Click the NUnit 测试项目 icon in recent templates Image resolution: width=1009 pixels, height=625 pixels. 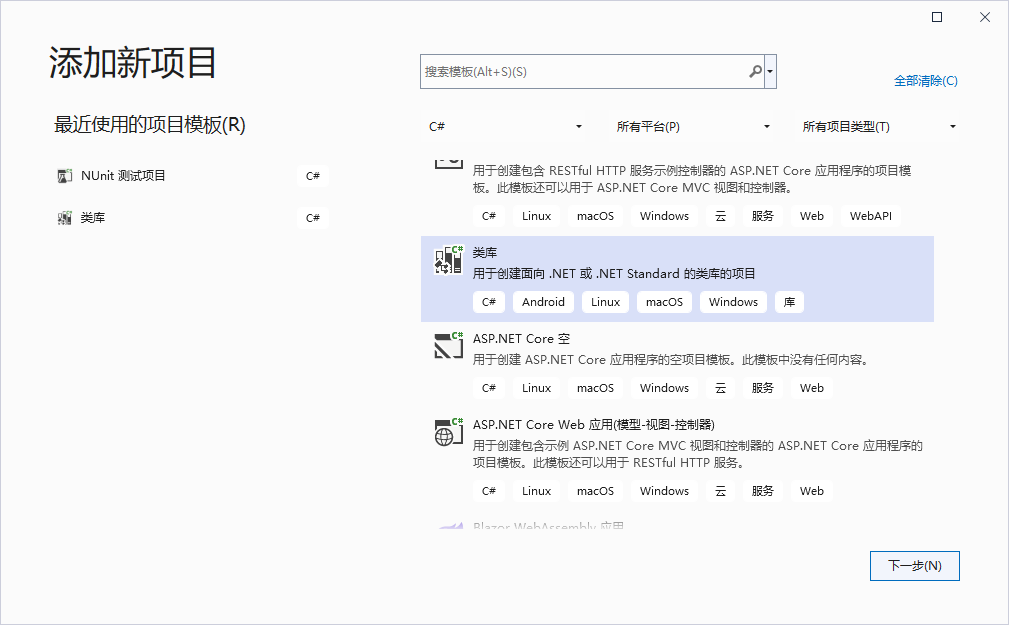pos(64,176)
